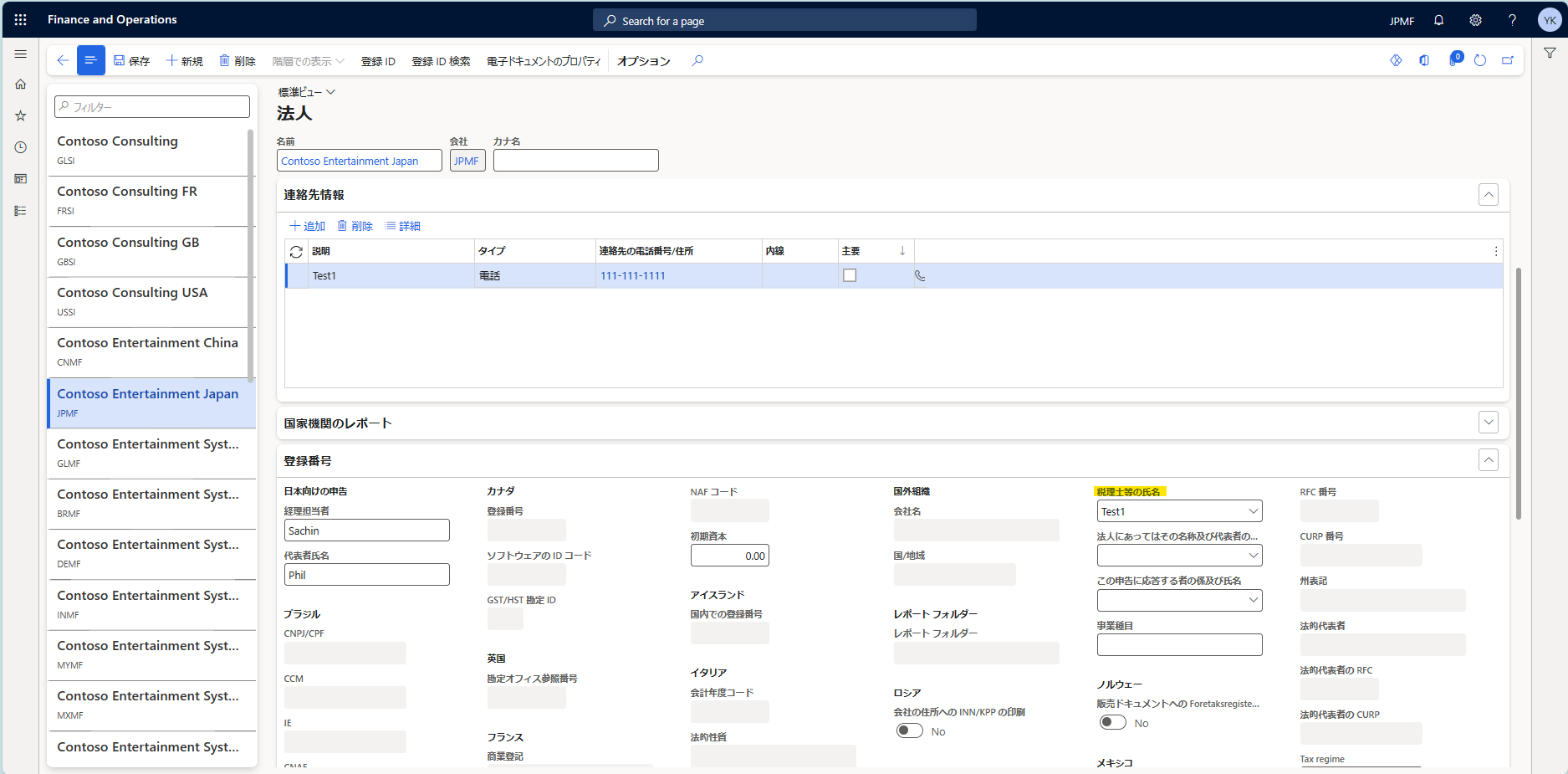
Task: Click the フィルター filter field
Action: [152, 107]
